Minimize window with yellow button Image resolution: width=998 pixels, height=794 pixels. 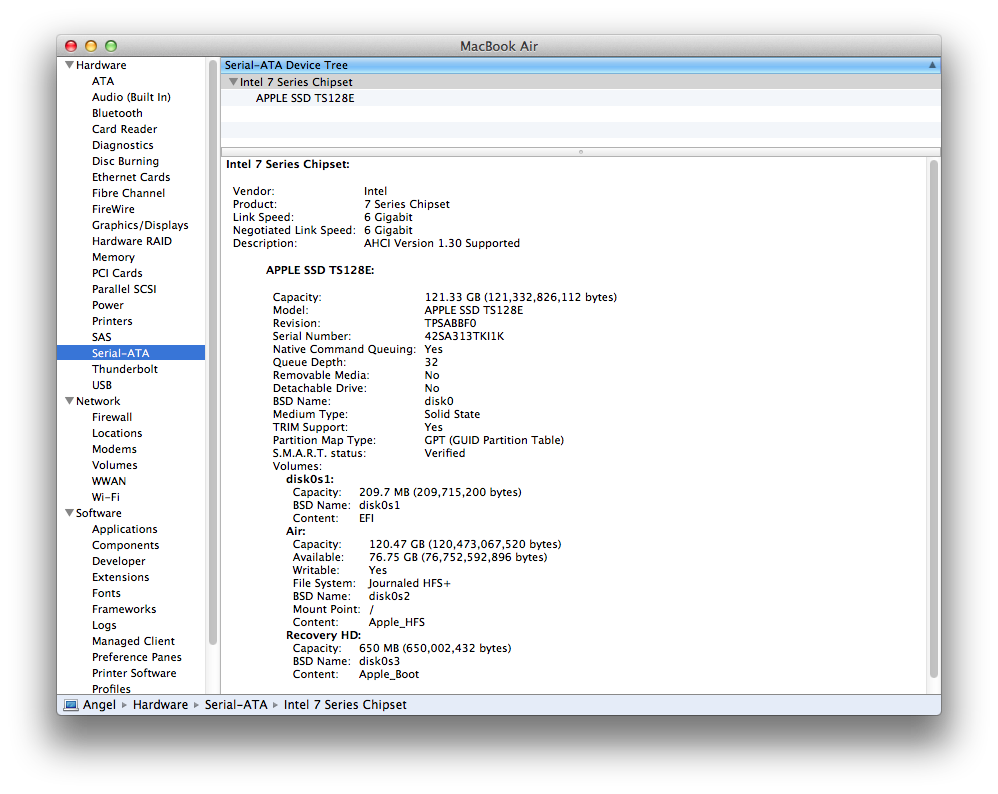coord(90,46)
